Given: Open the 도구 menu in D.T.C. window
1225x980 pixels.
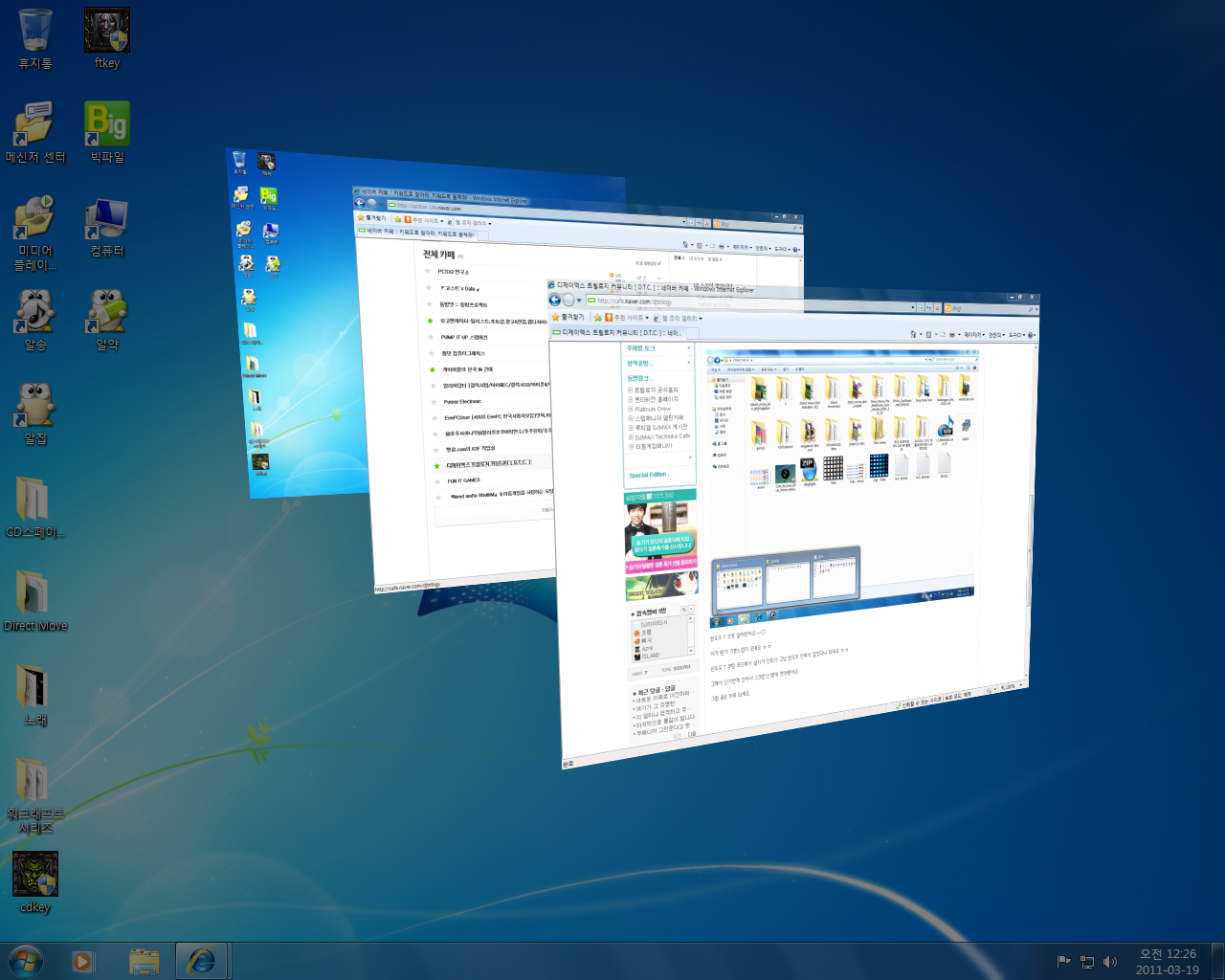Looking at the screenshot, I should (1014, 335).
